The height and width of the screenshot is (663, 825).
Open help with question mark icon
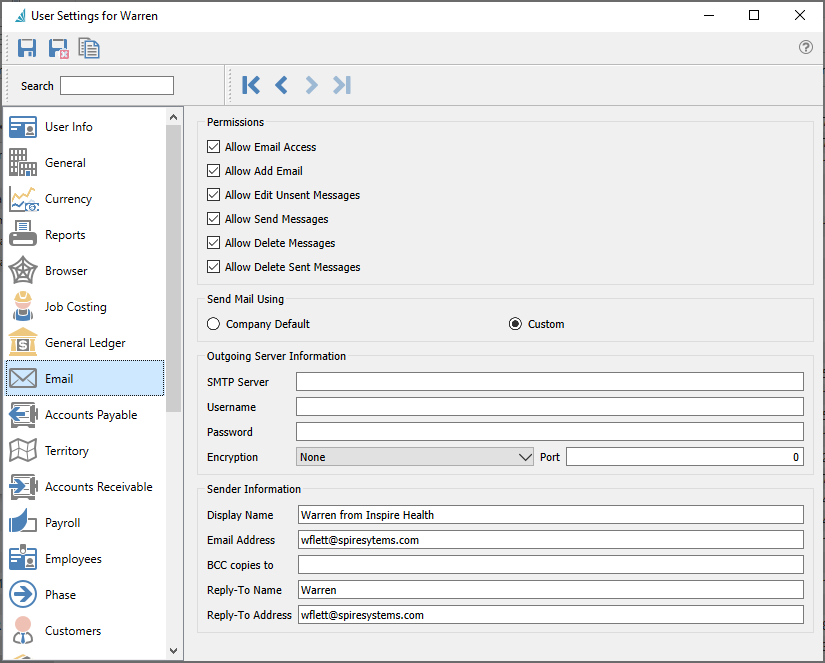pyautogui.click(x=805, y=47)
